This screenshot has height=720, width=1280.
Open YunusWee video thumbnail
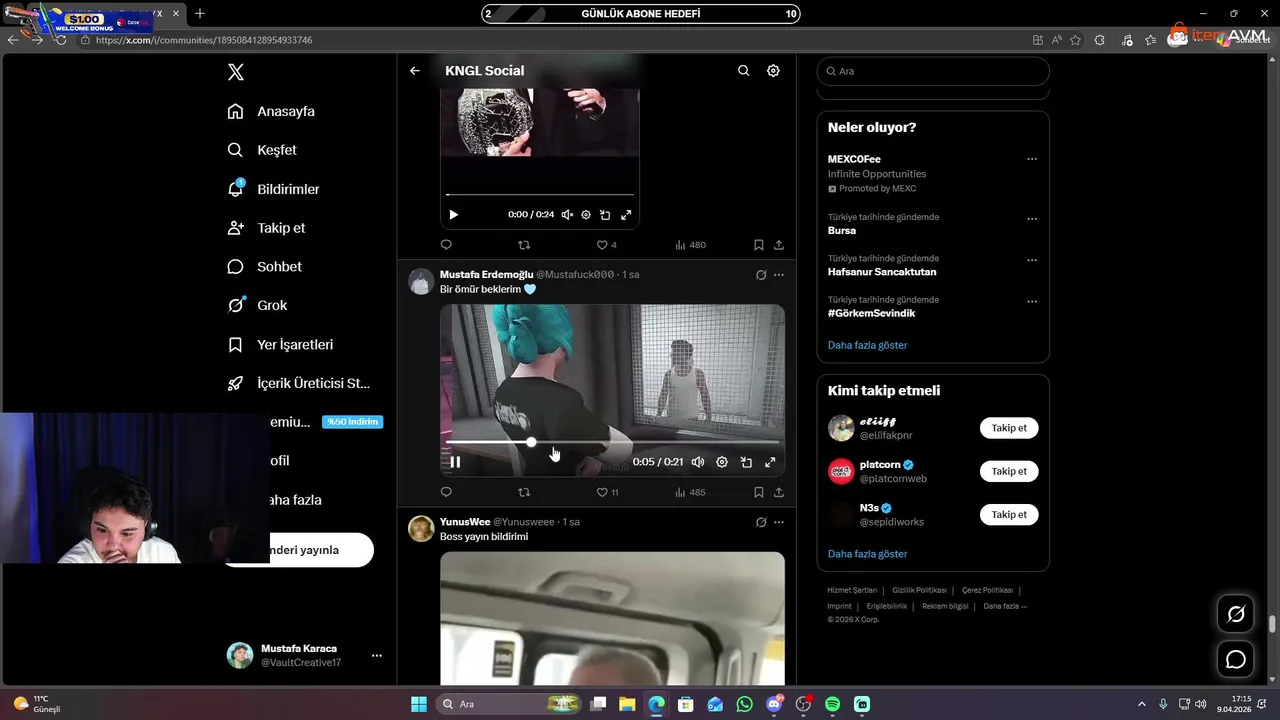tap(612, 618)
